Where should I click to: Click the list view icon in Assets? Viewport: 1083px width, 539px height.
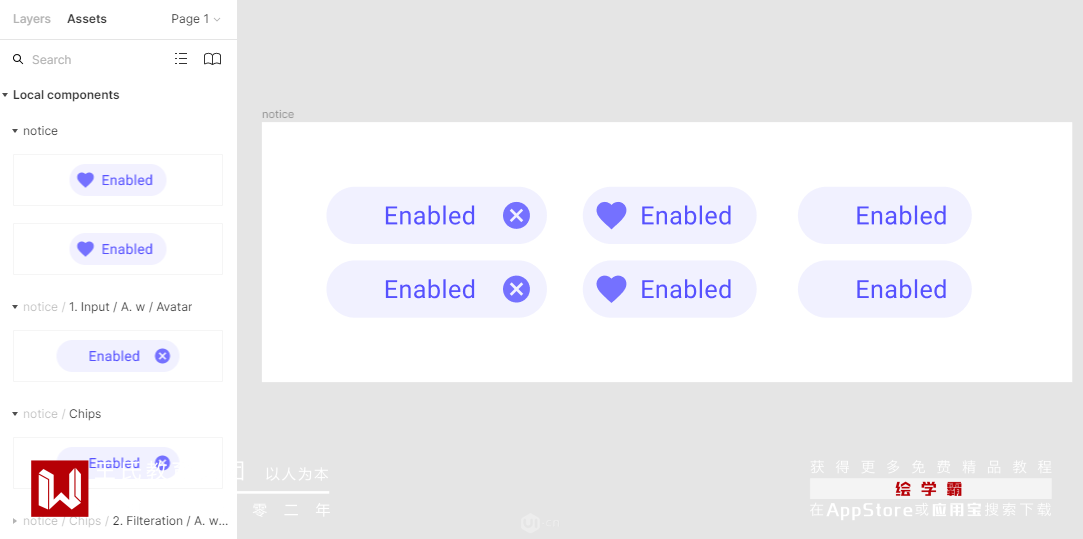point(181,59)
